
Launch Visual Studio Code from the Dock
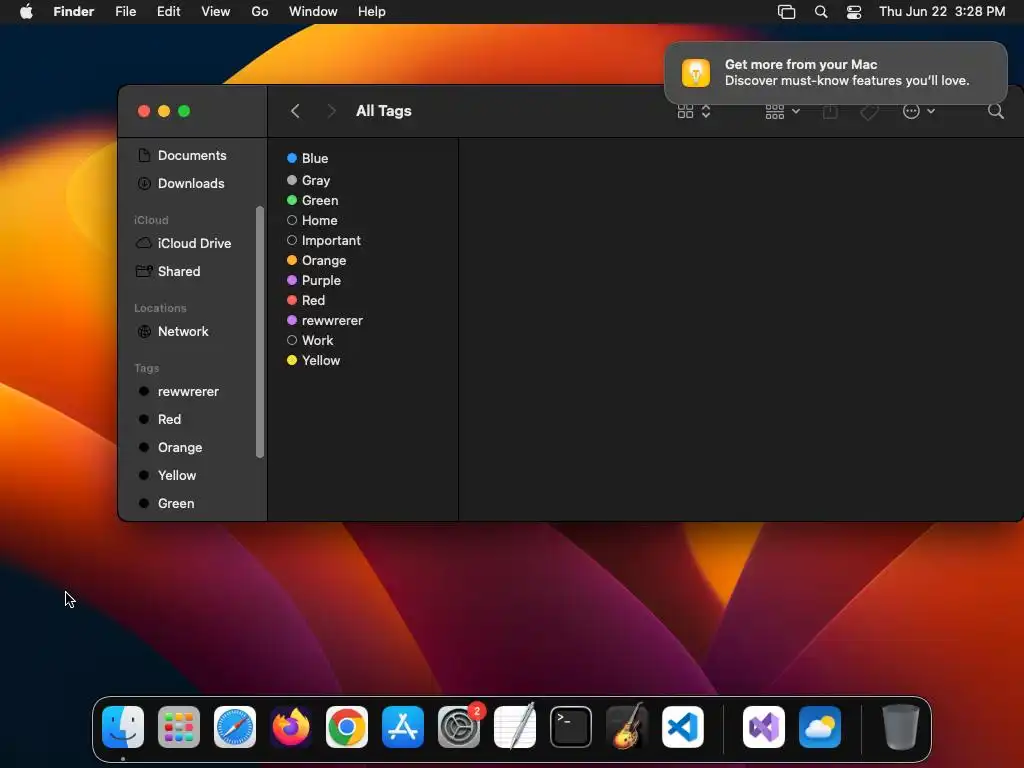point(683,727)
